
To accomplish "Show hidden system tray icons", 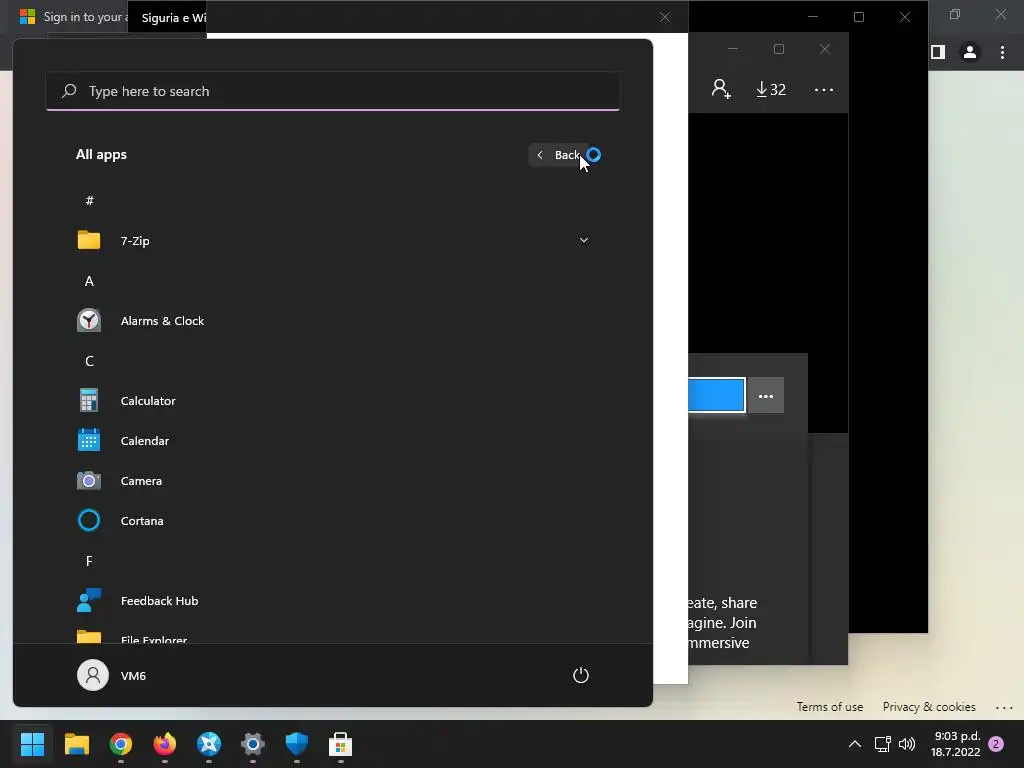I will click(x=854, y=744).
